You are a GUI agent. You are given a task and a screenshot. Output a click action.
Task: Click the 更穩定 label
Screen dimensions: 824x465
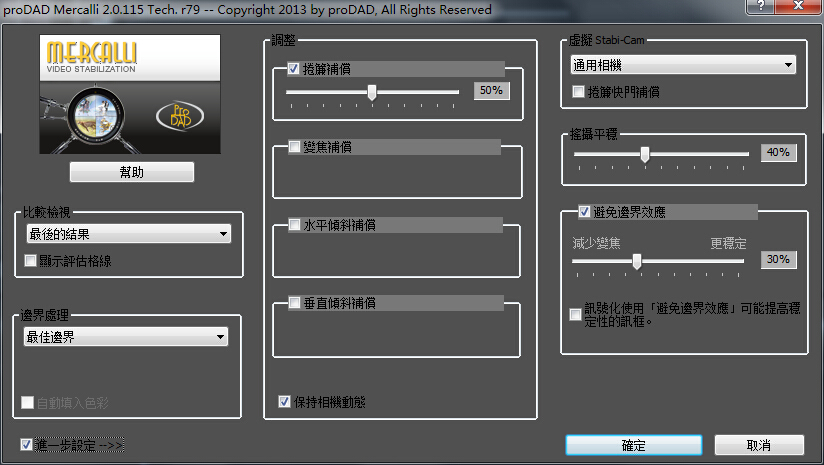(728, 243)
